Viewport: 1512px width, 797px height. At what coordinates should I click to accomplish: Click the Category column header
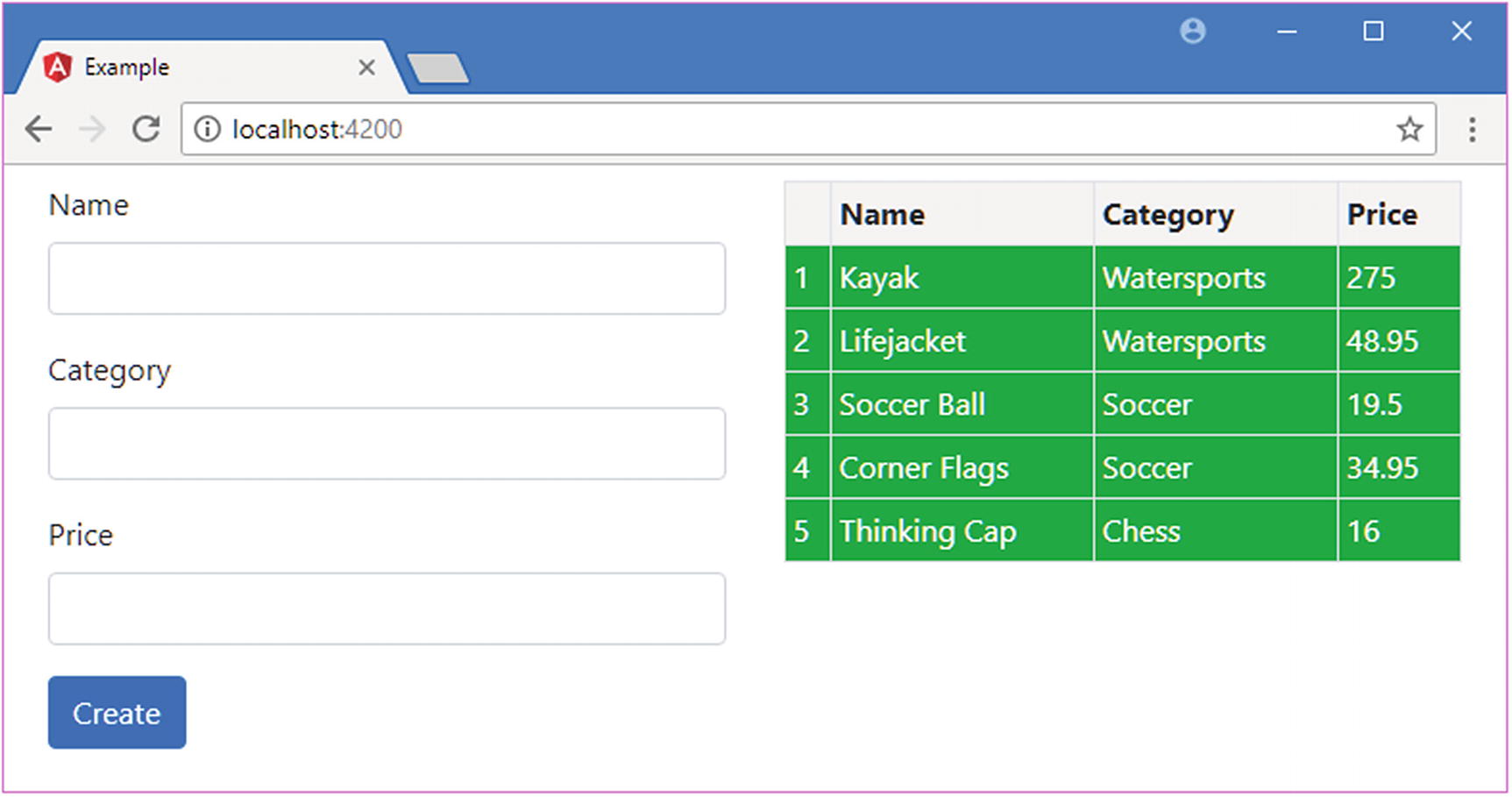(x=1168, y=215)
